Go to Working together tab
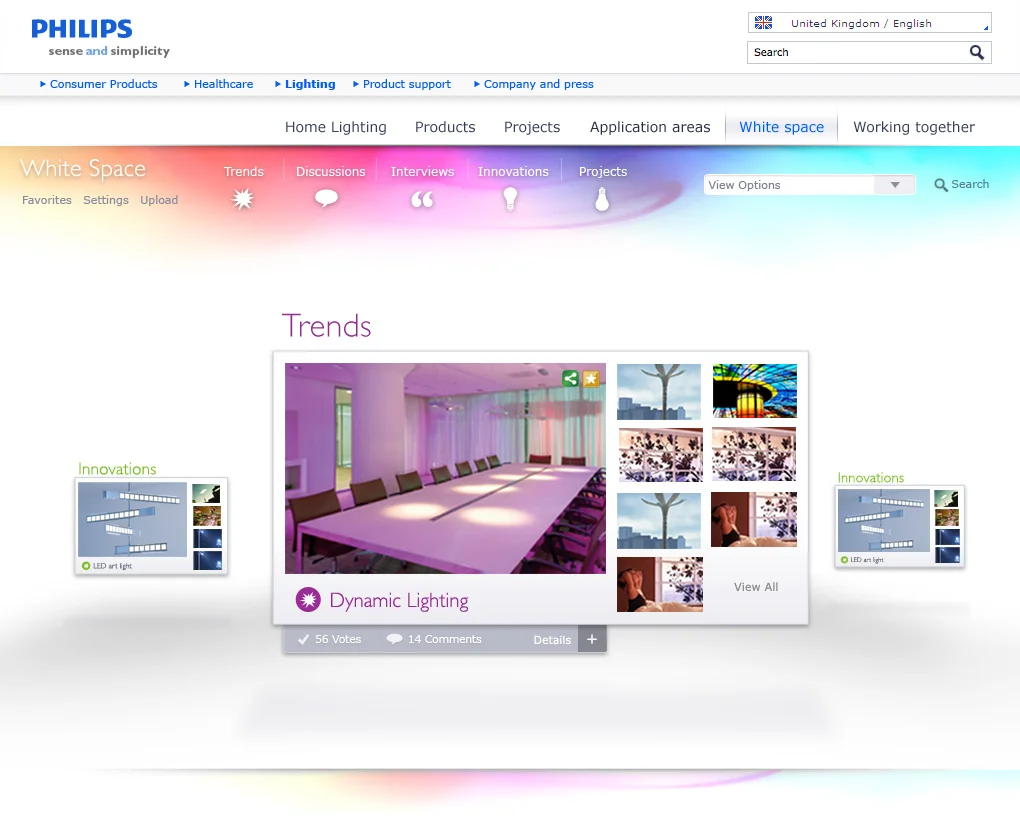 tap(914, 127)
